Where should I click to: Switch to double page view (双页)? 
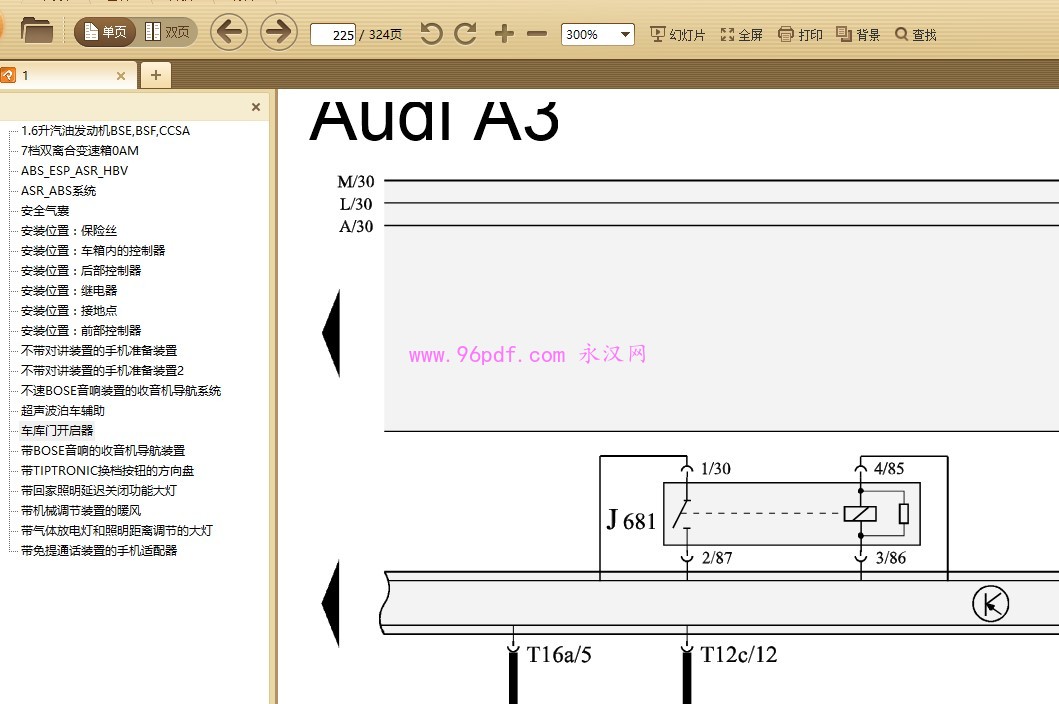[x=167, y=32]
